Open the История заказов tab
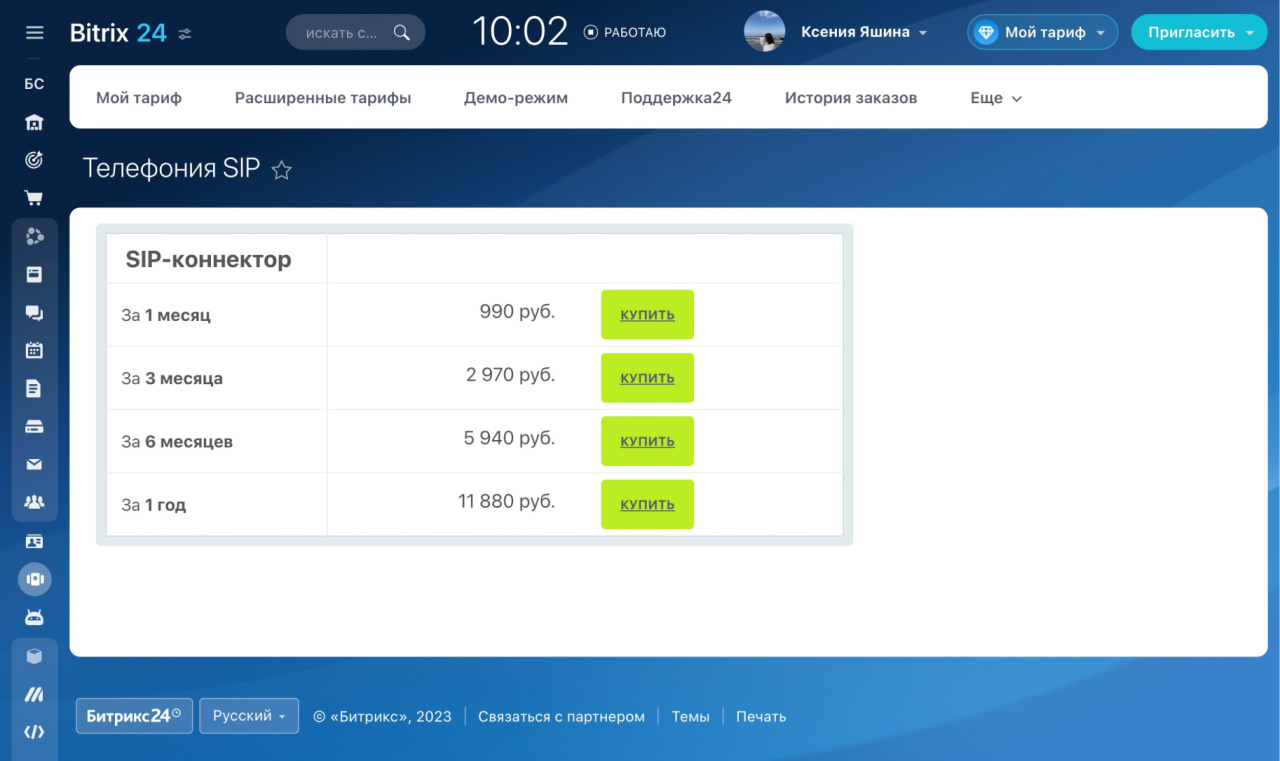Screen dimensions: 1280x761 [851, 98]
